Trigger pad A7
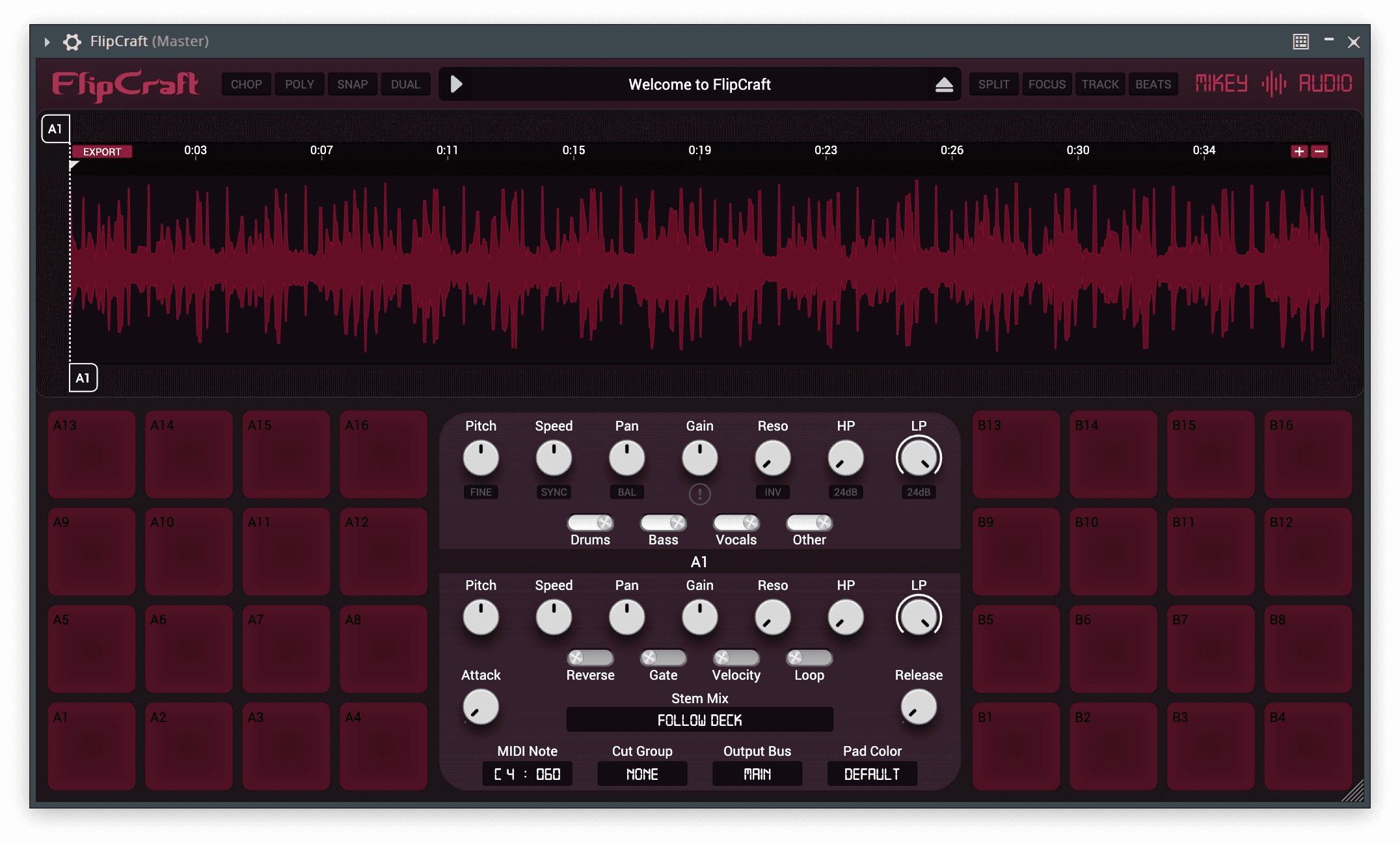The image size is (1400, 843). pos(286,649)
